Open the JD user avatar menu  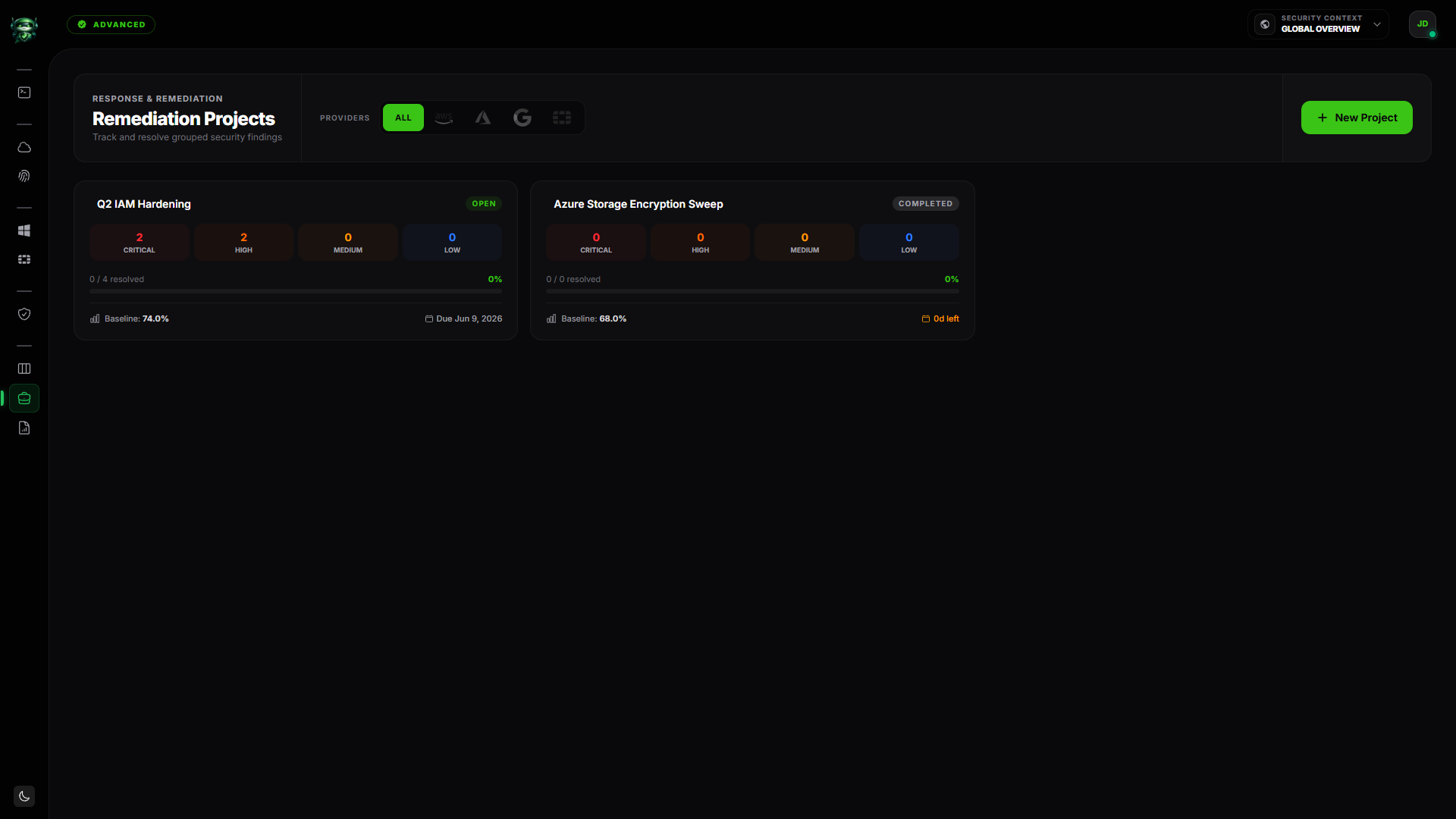point(1423,24)
